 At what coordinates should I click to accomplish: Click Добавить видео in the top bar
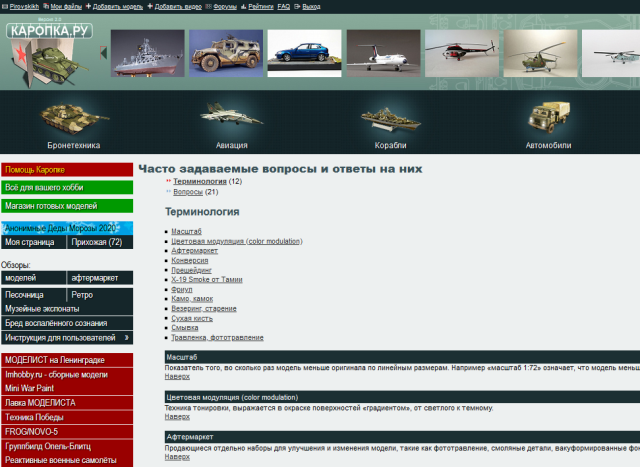click(178, 7)
